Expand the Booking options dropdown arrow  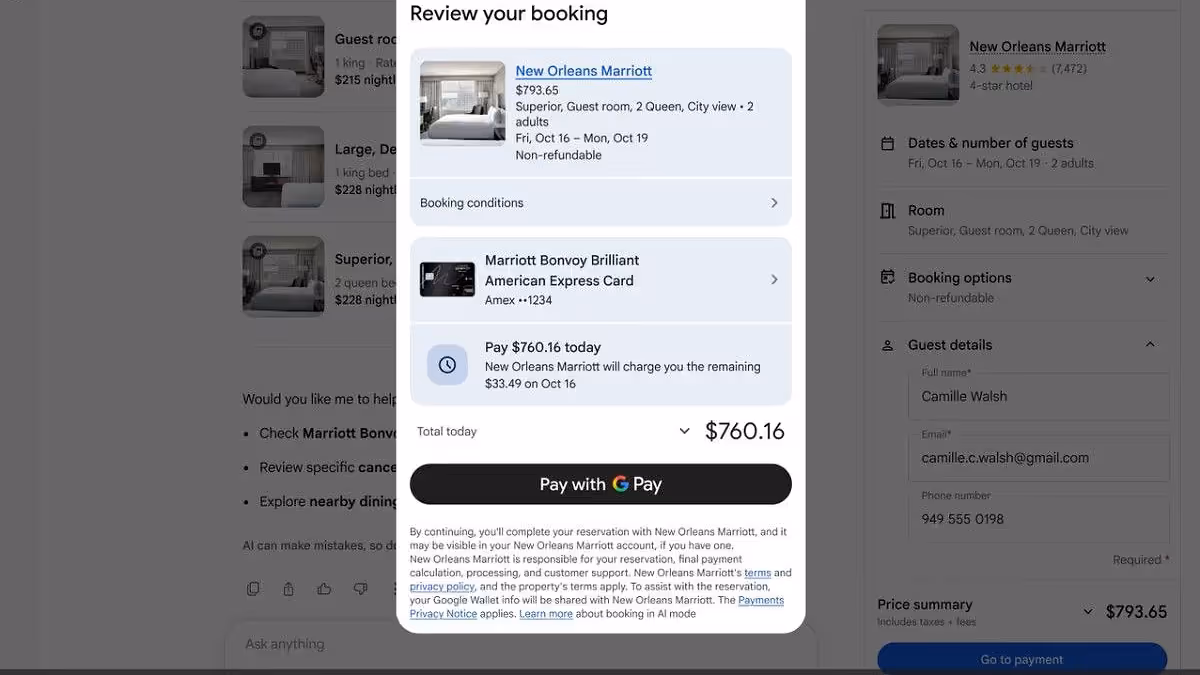coord(1150,279)
